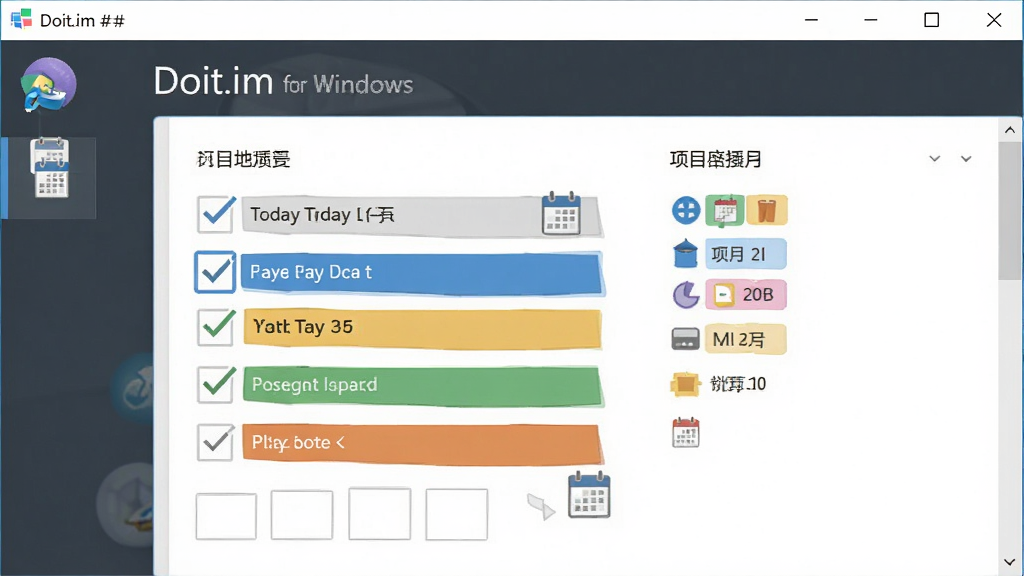This screenshot has height=576, width=1024.
Task: Click the yellow note icon in 20B tag
Action: pos(723,295)
